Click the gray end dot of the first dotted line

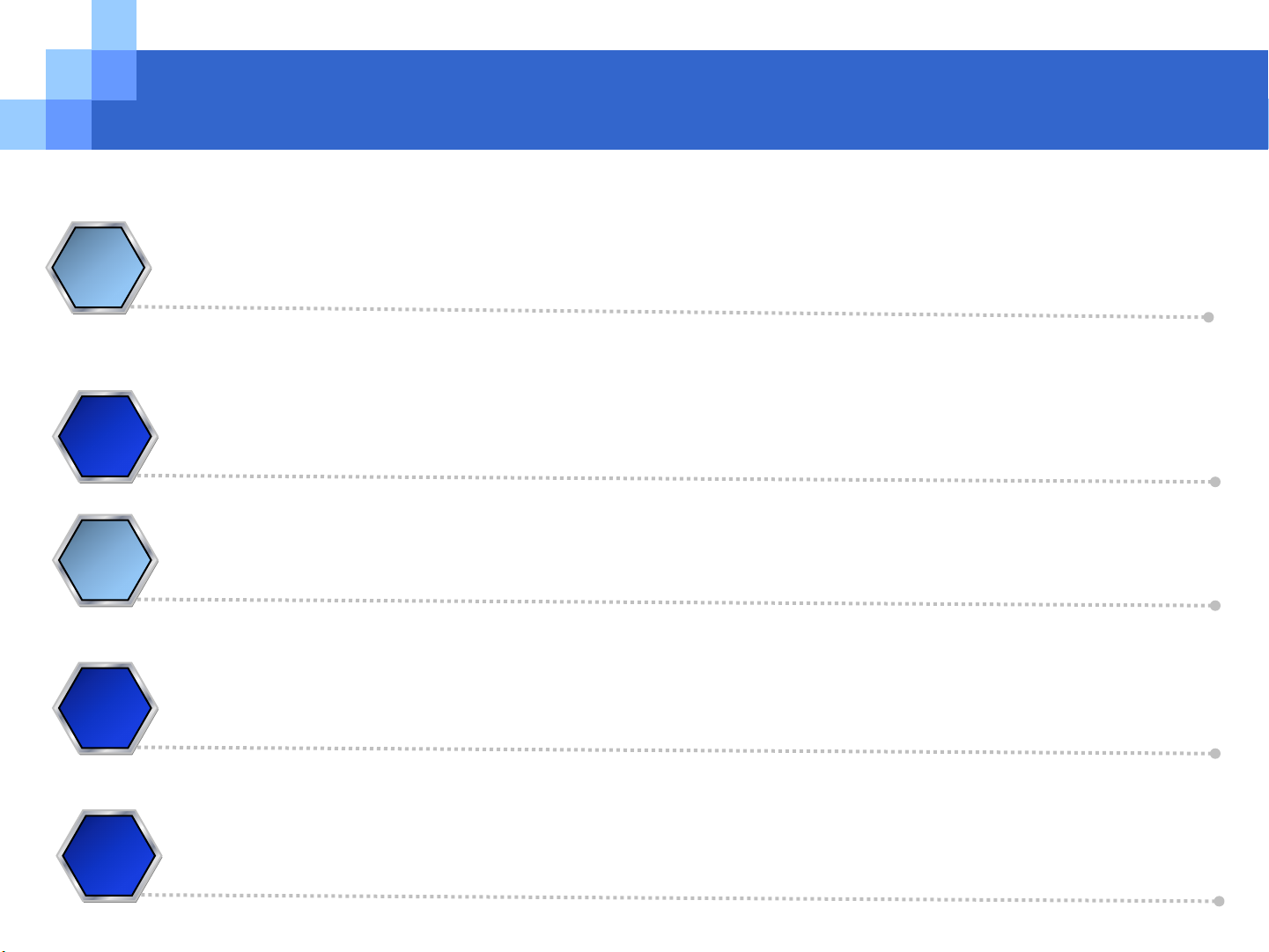point(1208,317)
